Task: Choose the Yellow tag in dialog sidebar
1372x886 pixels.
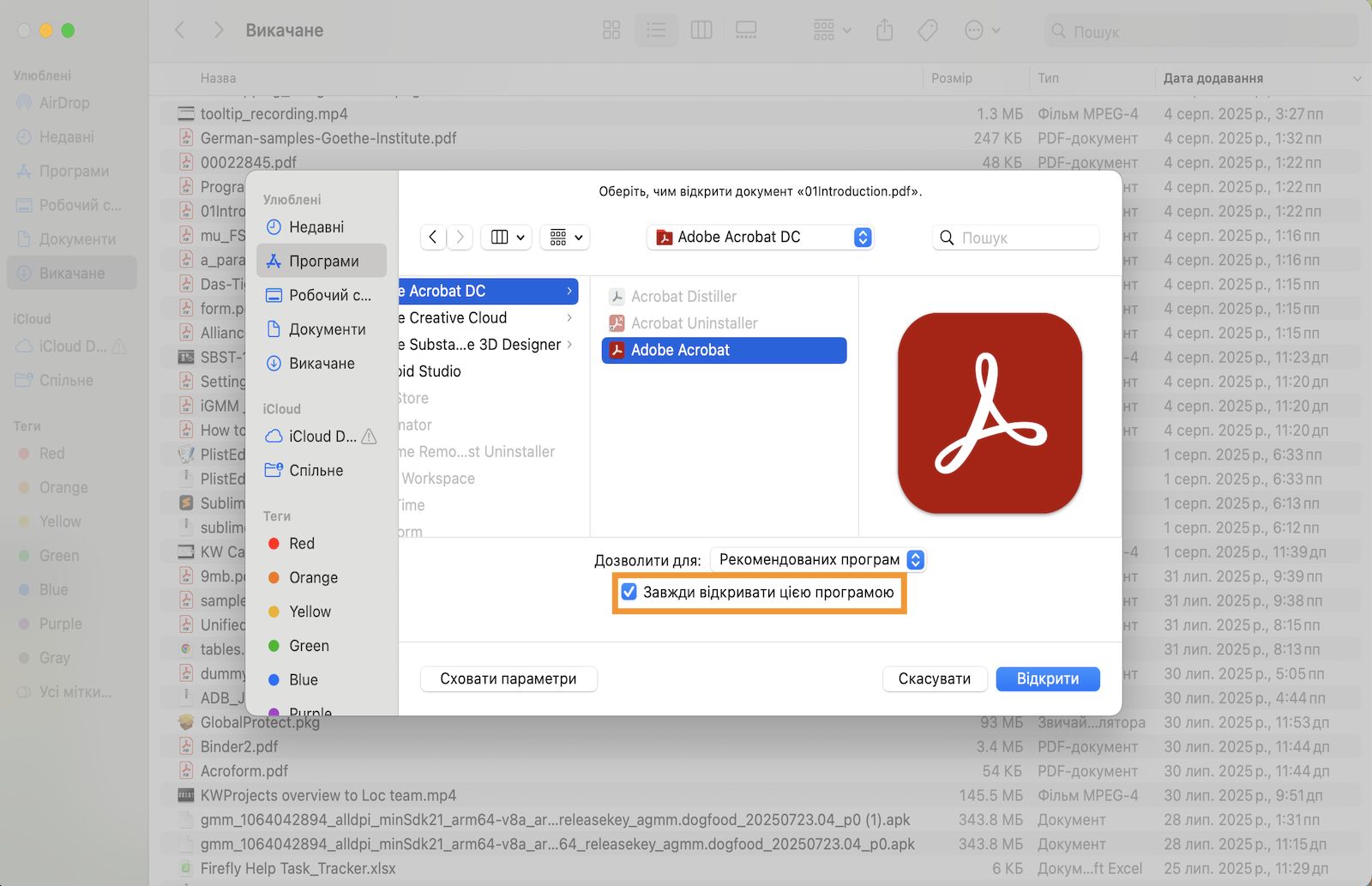Action: tap(322, 612)
